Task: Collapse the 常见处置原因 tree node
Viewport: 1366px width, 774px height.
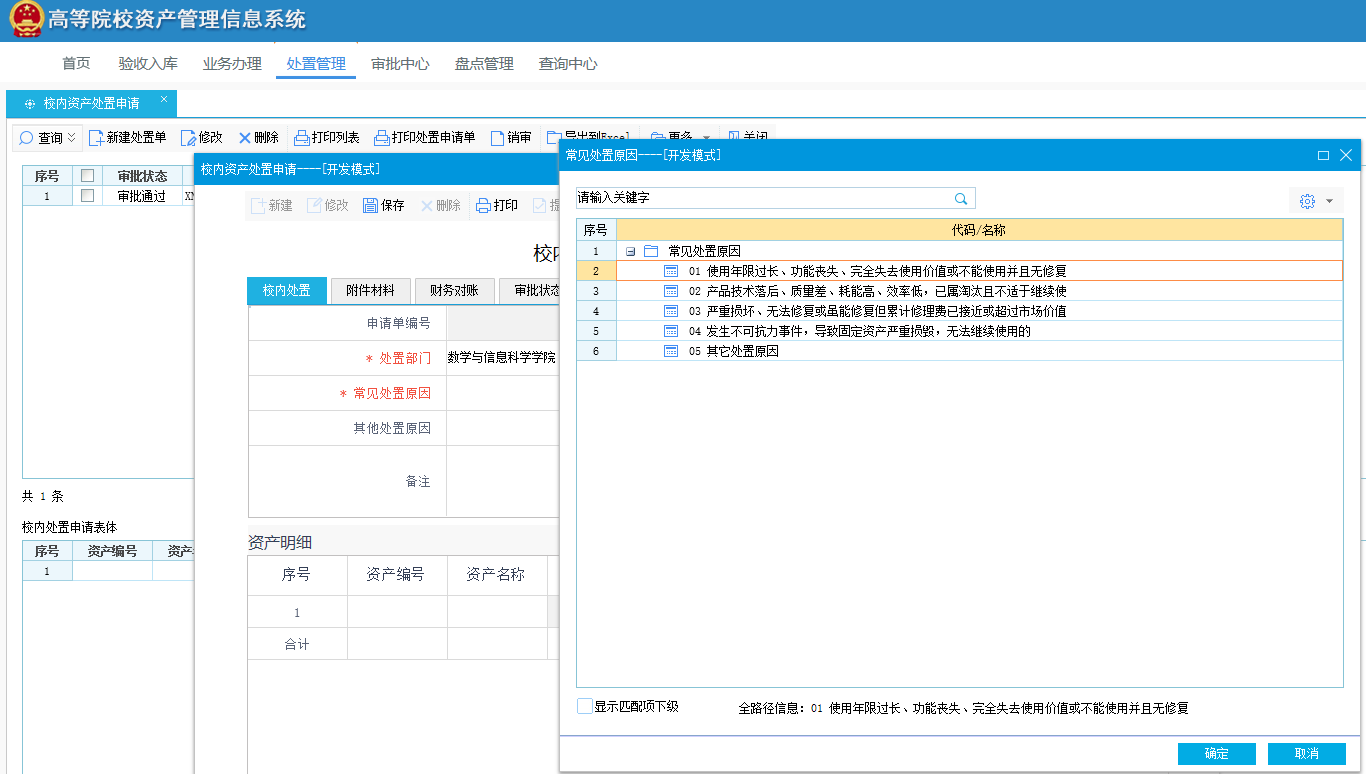Action: coord(630,251)
